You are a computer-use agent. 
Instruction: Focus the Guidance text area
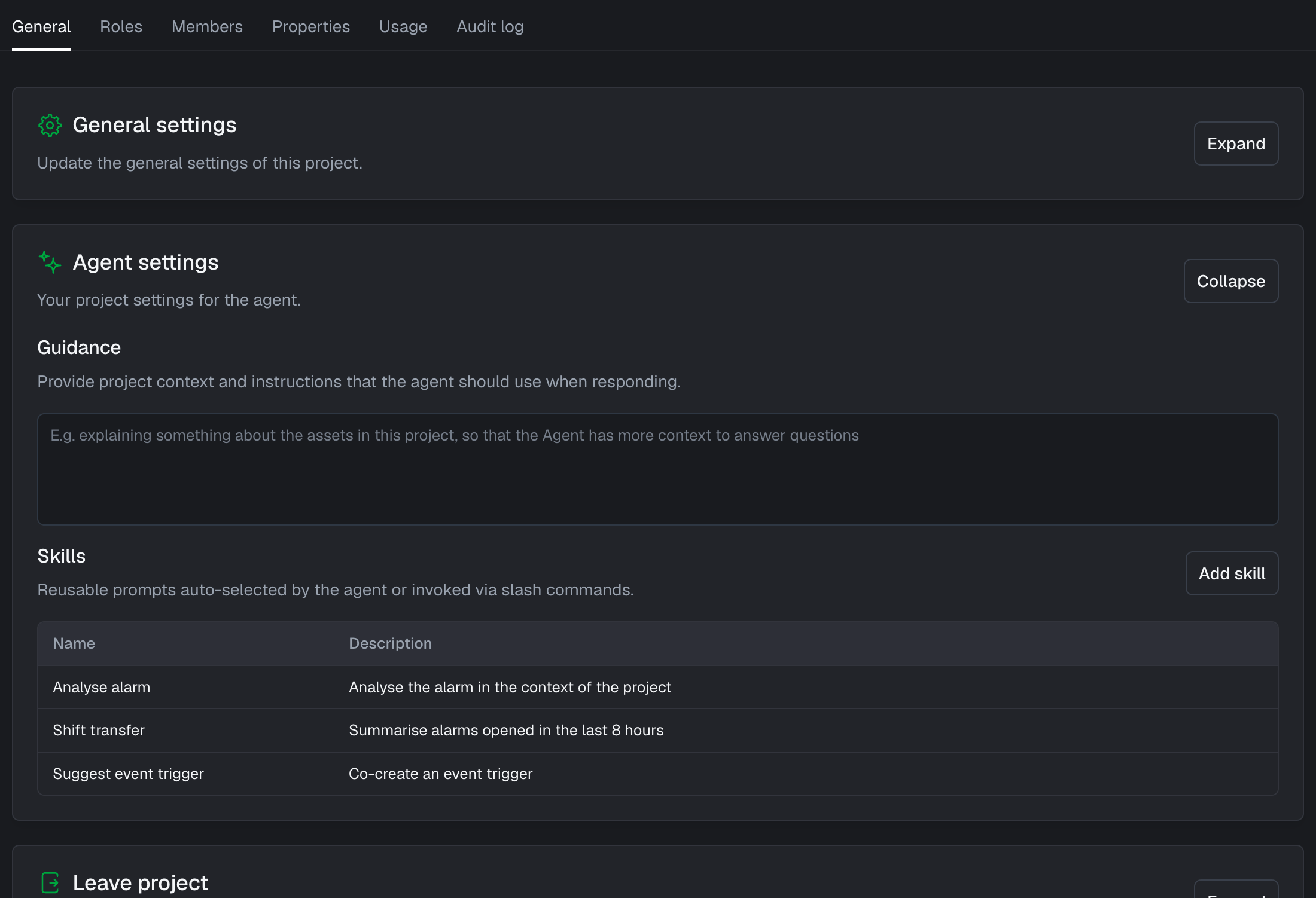click(657, 469)
